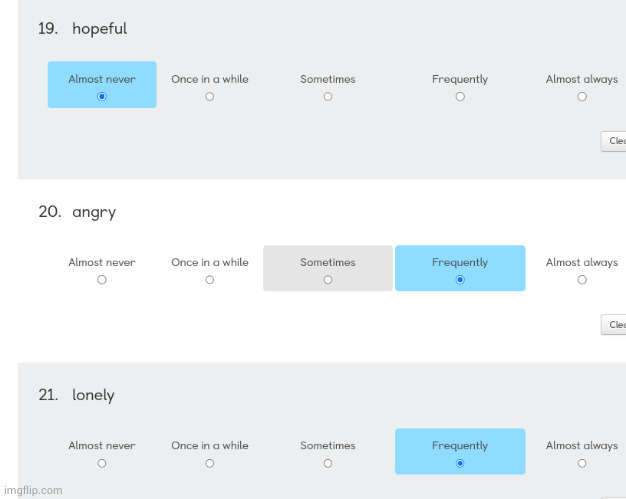Mark 'Frequently' for hopeful
This screenshot has width=626, height=499.
460,96
